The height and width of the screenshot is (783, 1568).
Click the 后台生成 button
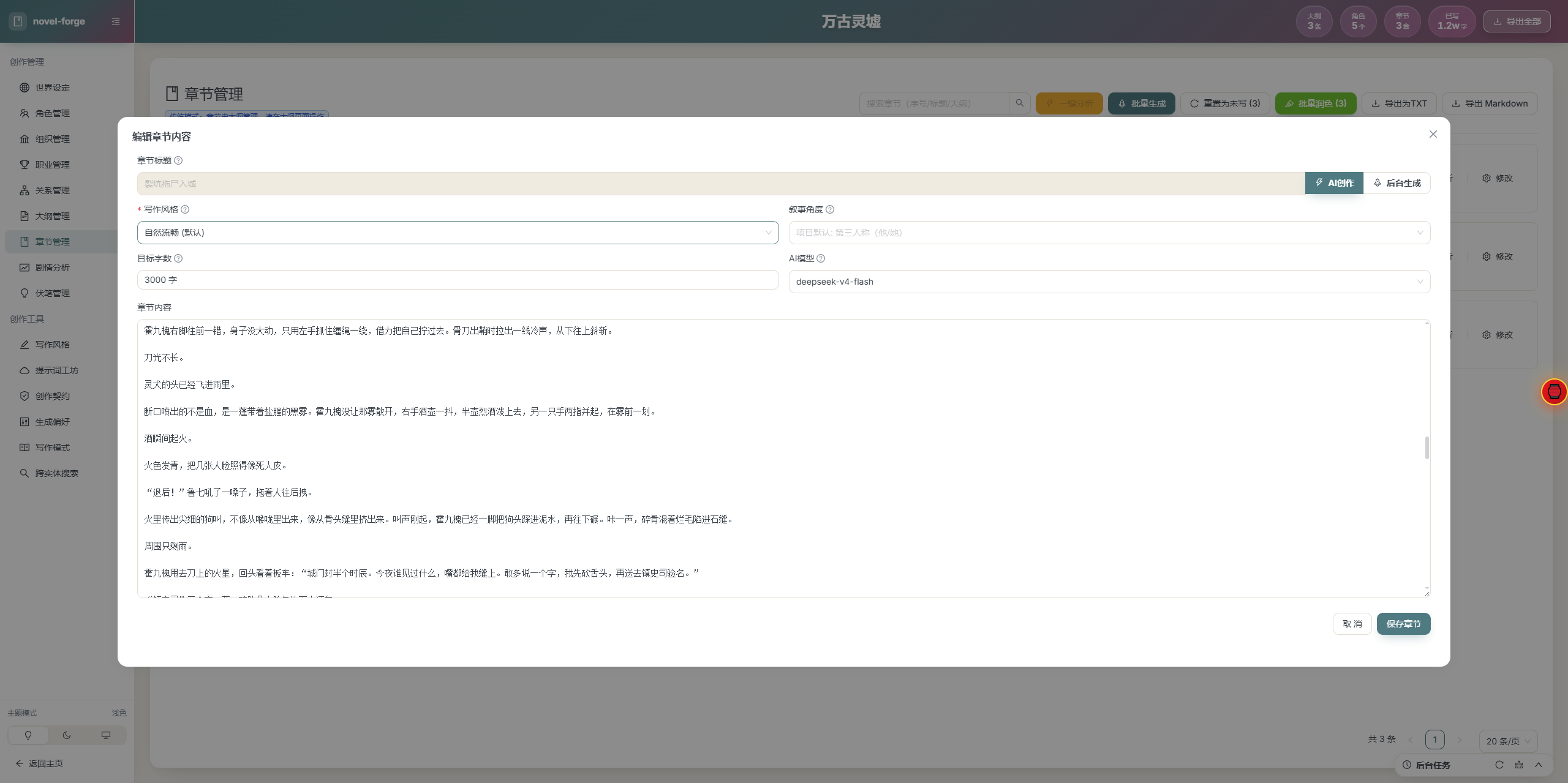[x=1397, y=183]
